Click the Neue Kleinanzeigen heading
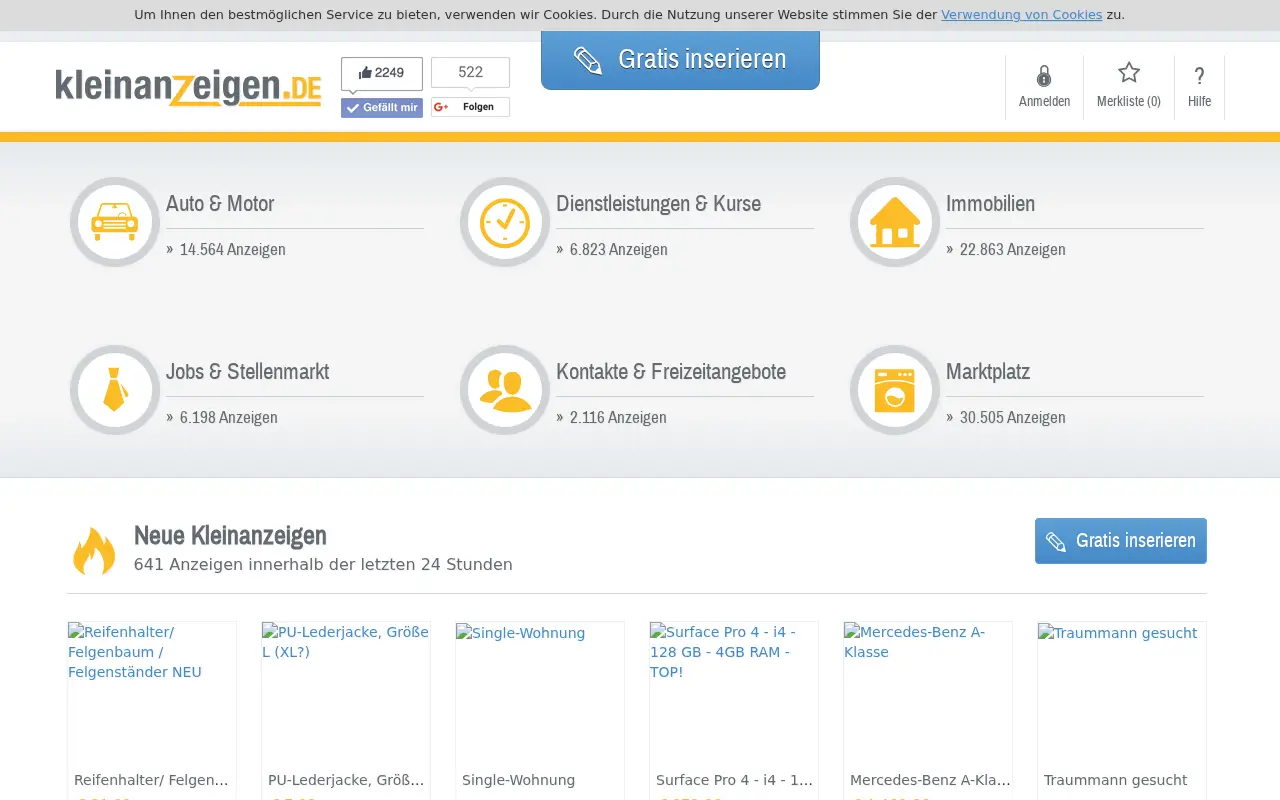 (x=230, y=535)
